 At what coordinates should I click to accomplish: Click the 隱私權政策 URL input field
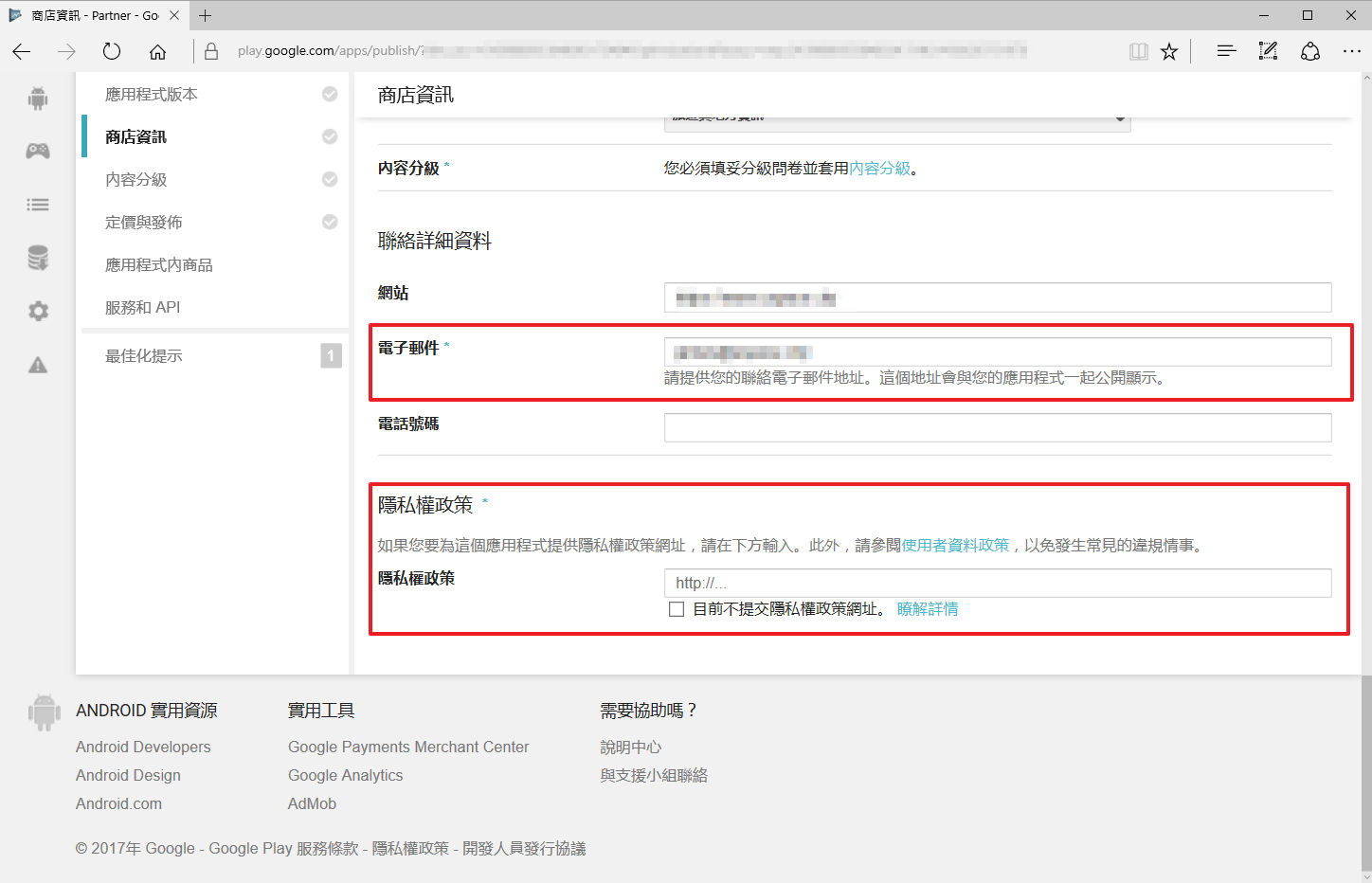pyautogui.click(x=998, y=583)
